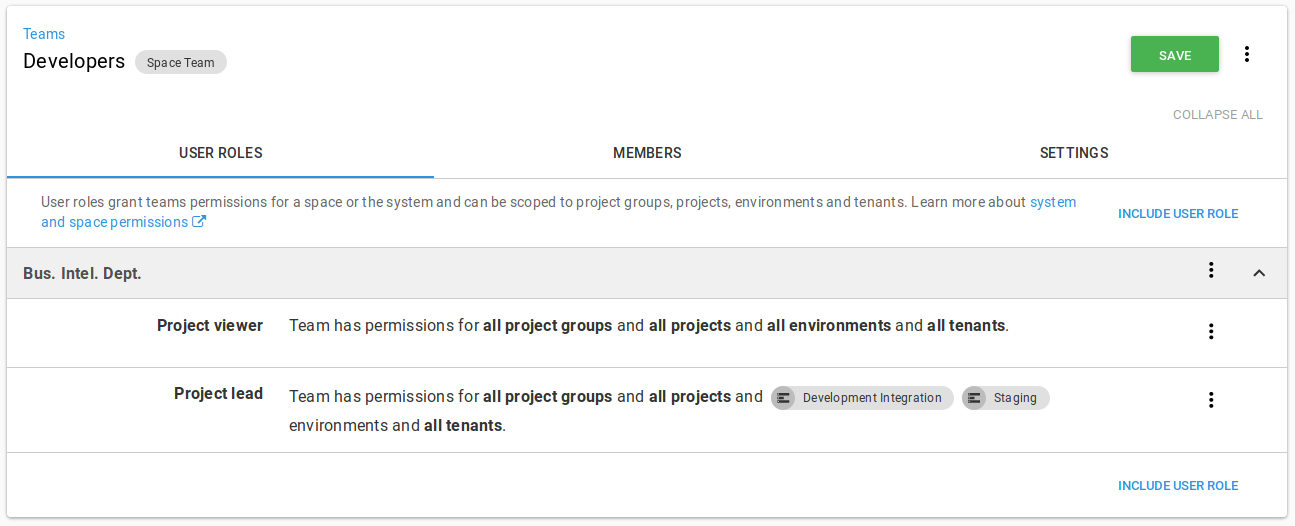Click the Space Team chip
This screenshot has height=526, width=1295.
(x=181, y=62)
